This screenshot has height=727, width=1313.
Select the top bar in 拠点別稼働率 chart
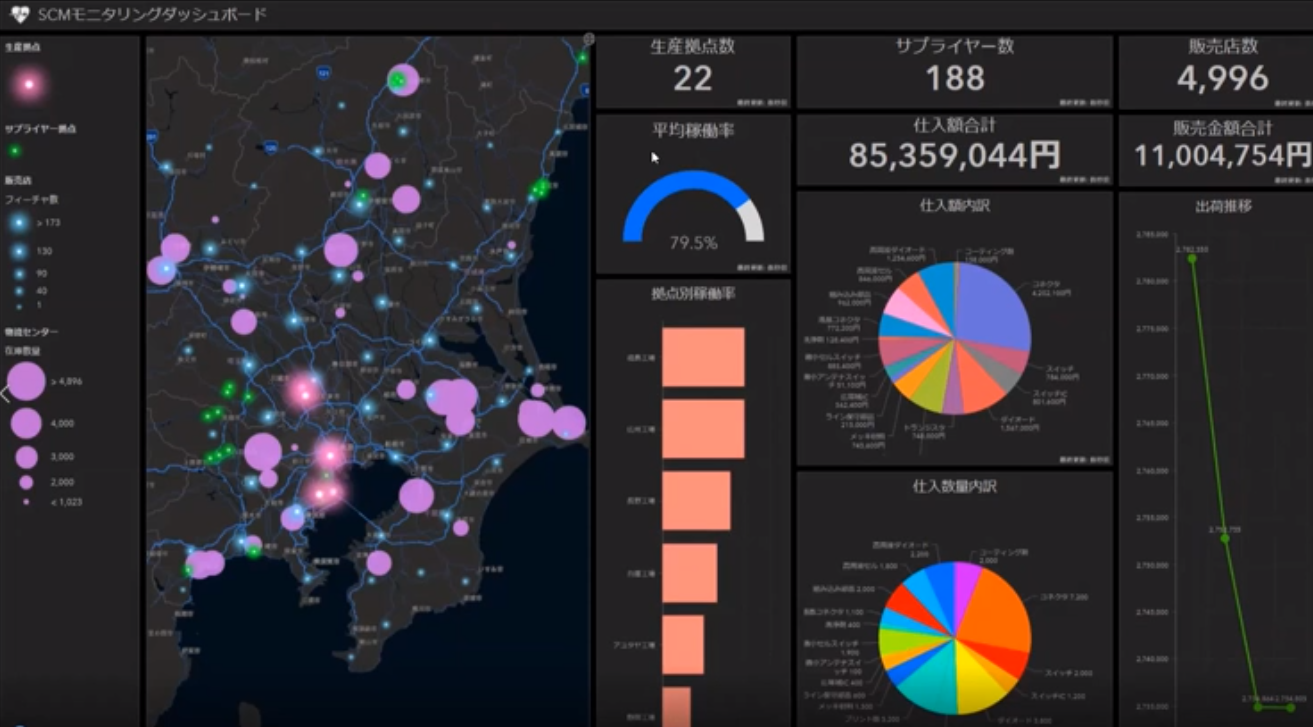click(x=703, y=357)
